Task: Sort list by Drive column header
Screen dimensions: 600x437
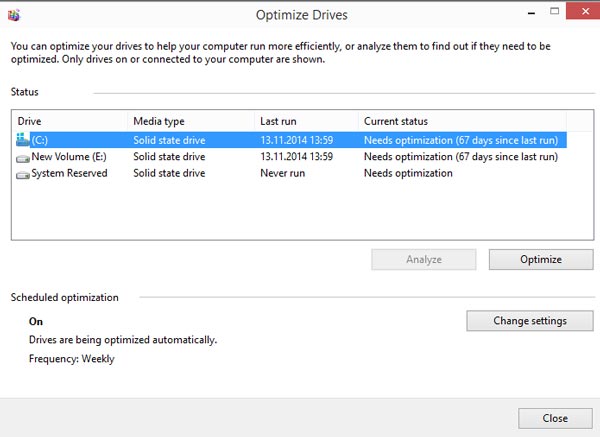Action: tap(70, 121)
